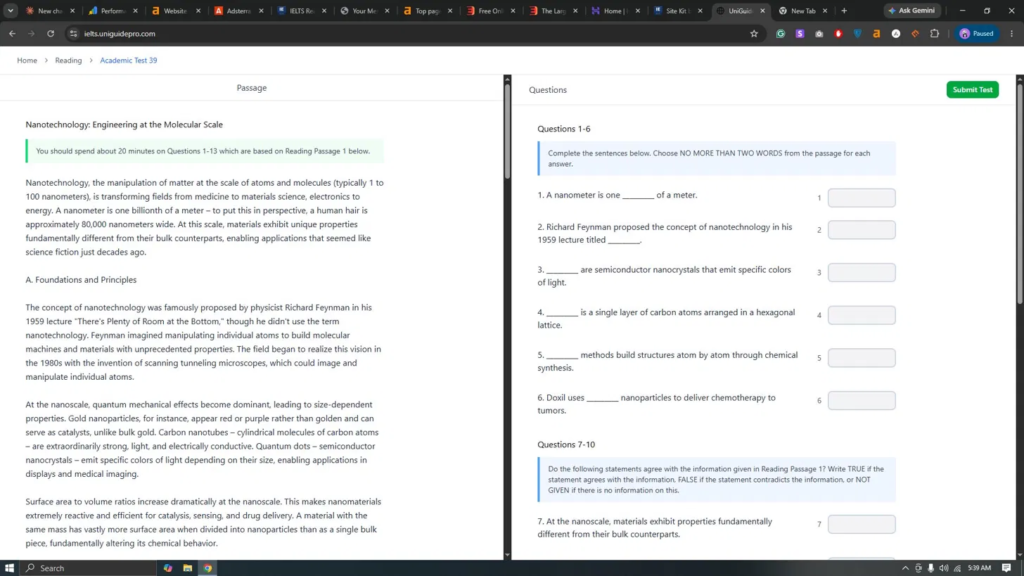The width and height of the screenshot is (1024, 576).
Task: Click the Submit Test button
Action: 972,89
